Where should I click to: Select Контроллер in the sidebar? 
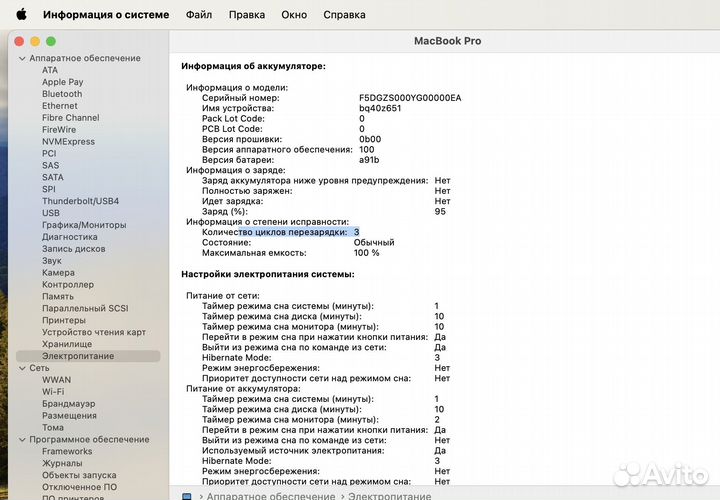click(x=68, y=285)
